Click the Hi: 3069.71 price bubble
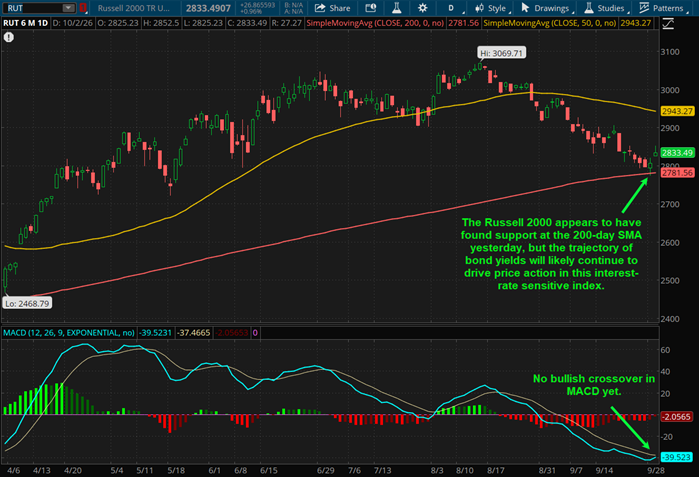 tap(501, 53)
